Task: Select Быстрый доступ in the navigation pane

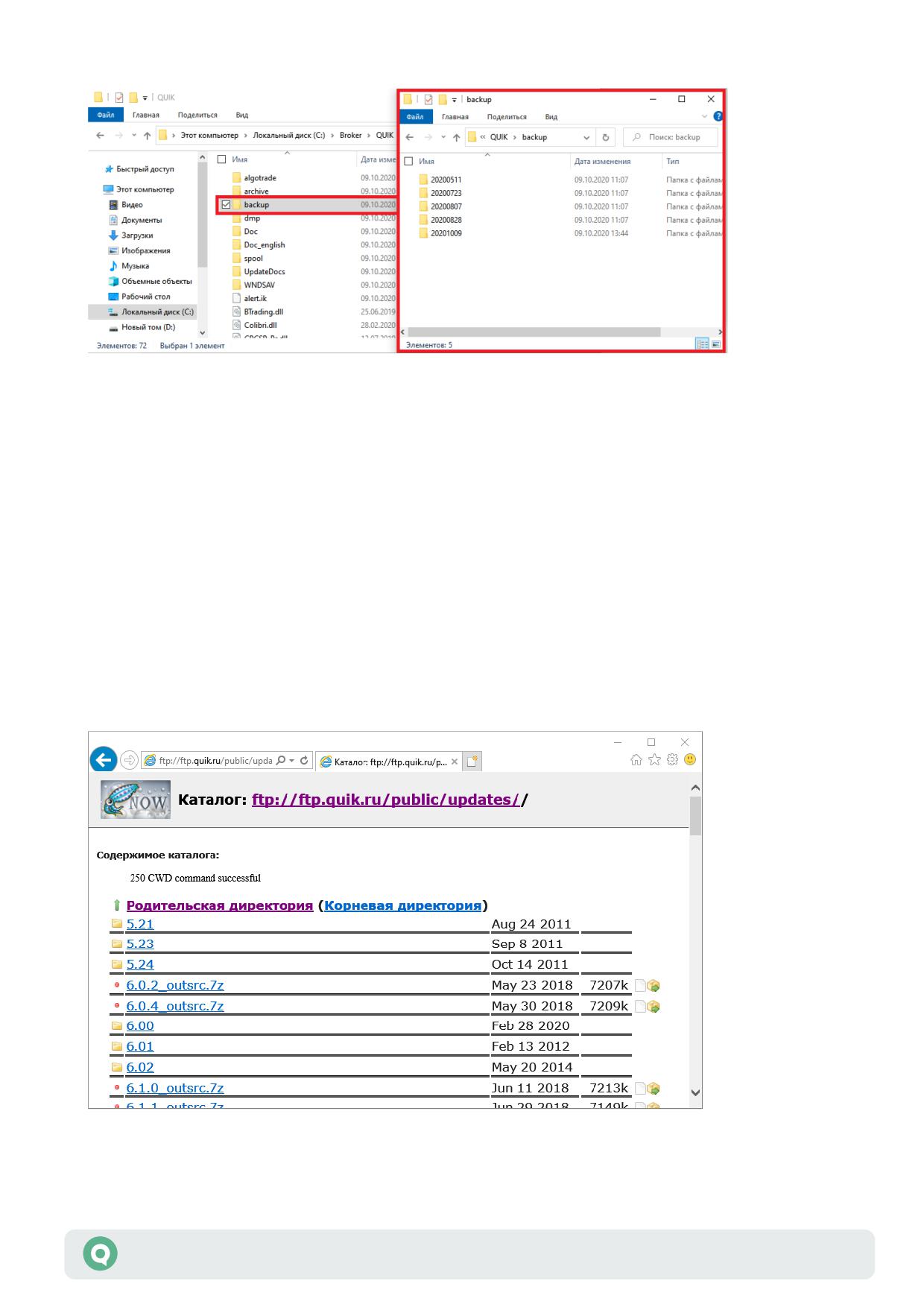Action: coord(145,169)
